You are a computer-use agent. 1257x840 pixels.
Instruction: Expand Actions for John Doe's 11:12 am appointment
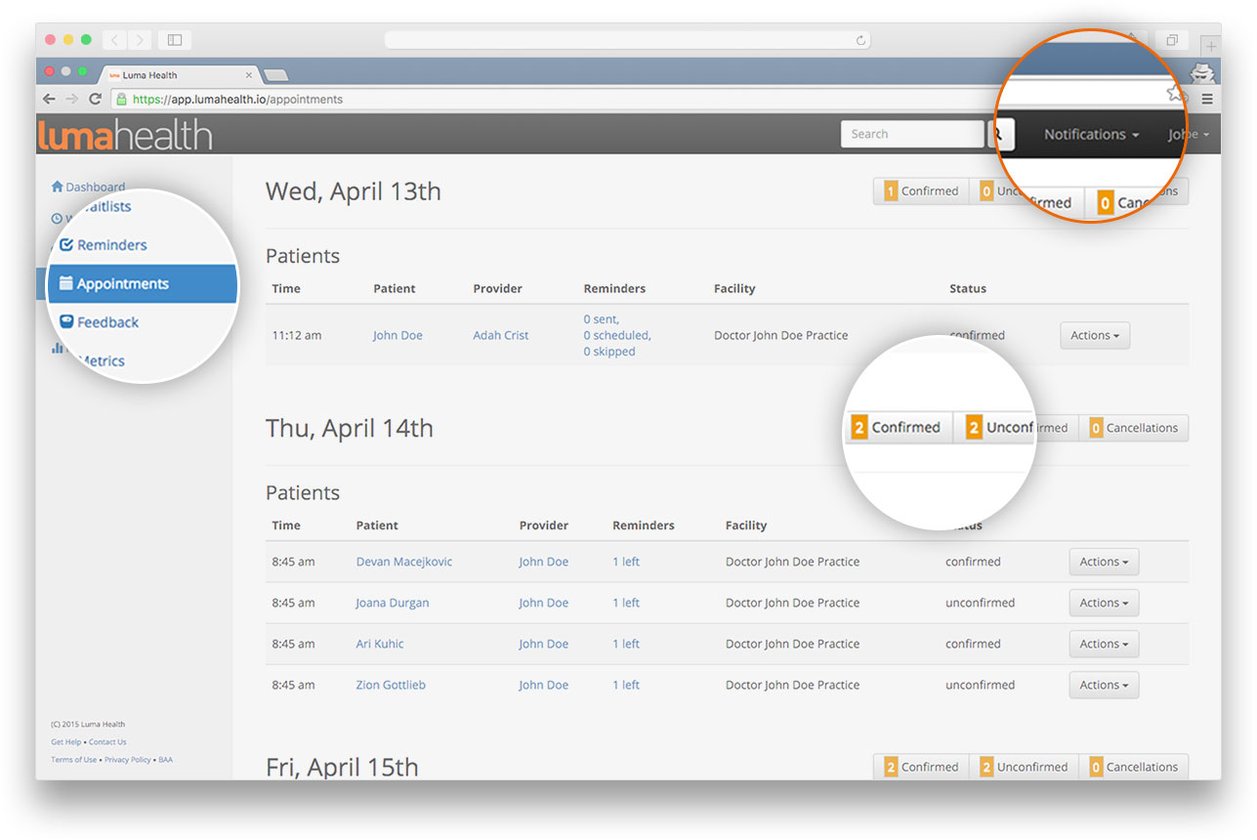pyautogui.click(x=1094, y=335)
